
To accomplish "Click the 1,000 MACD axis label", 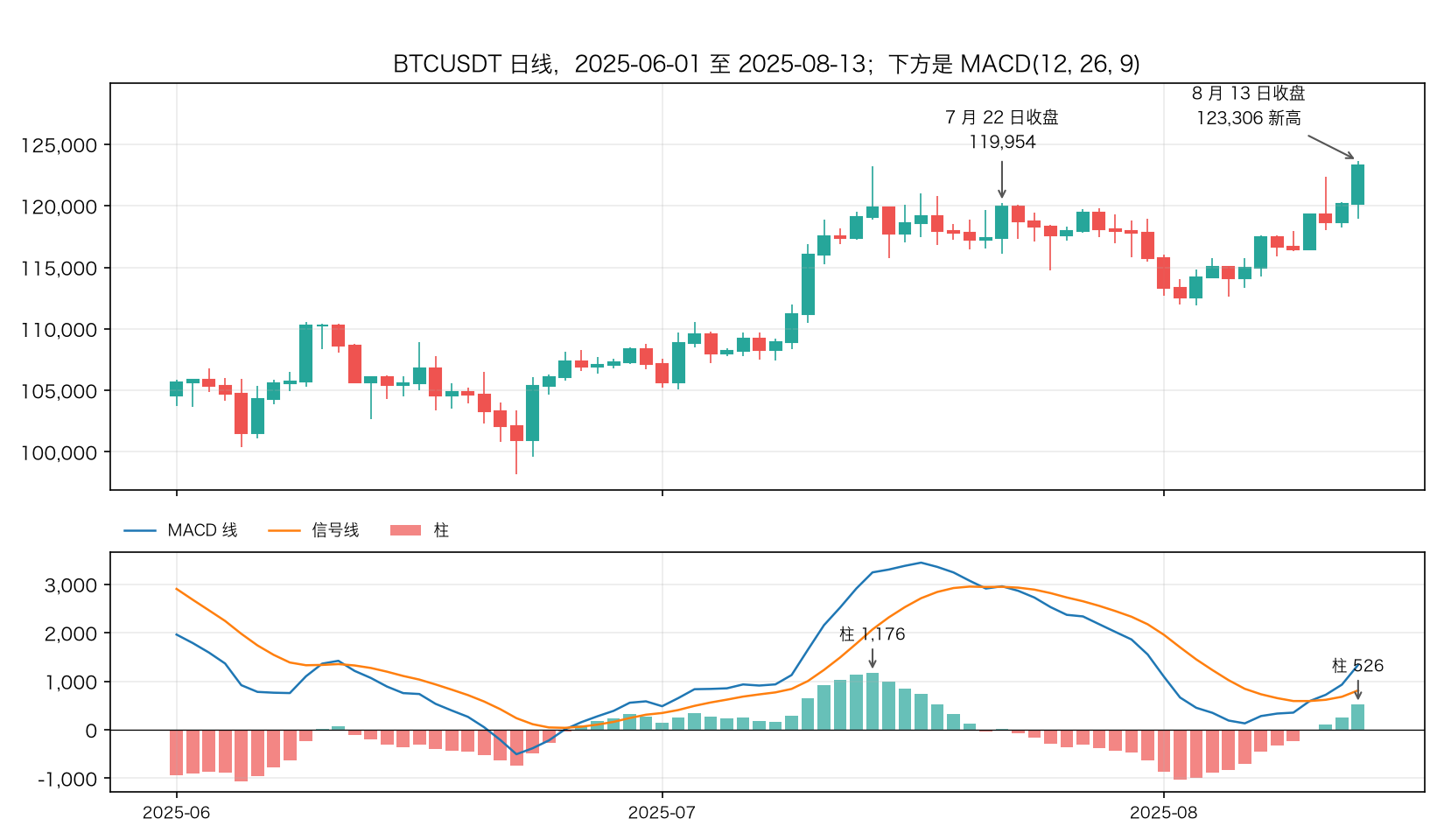I will (71, 682).
